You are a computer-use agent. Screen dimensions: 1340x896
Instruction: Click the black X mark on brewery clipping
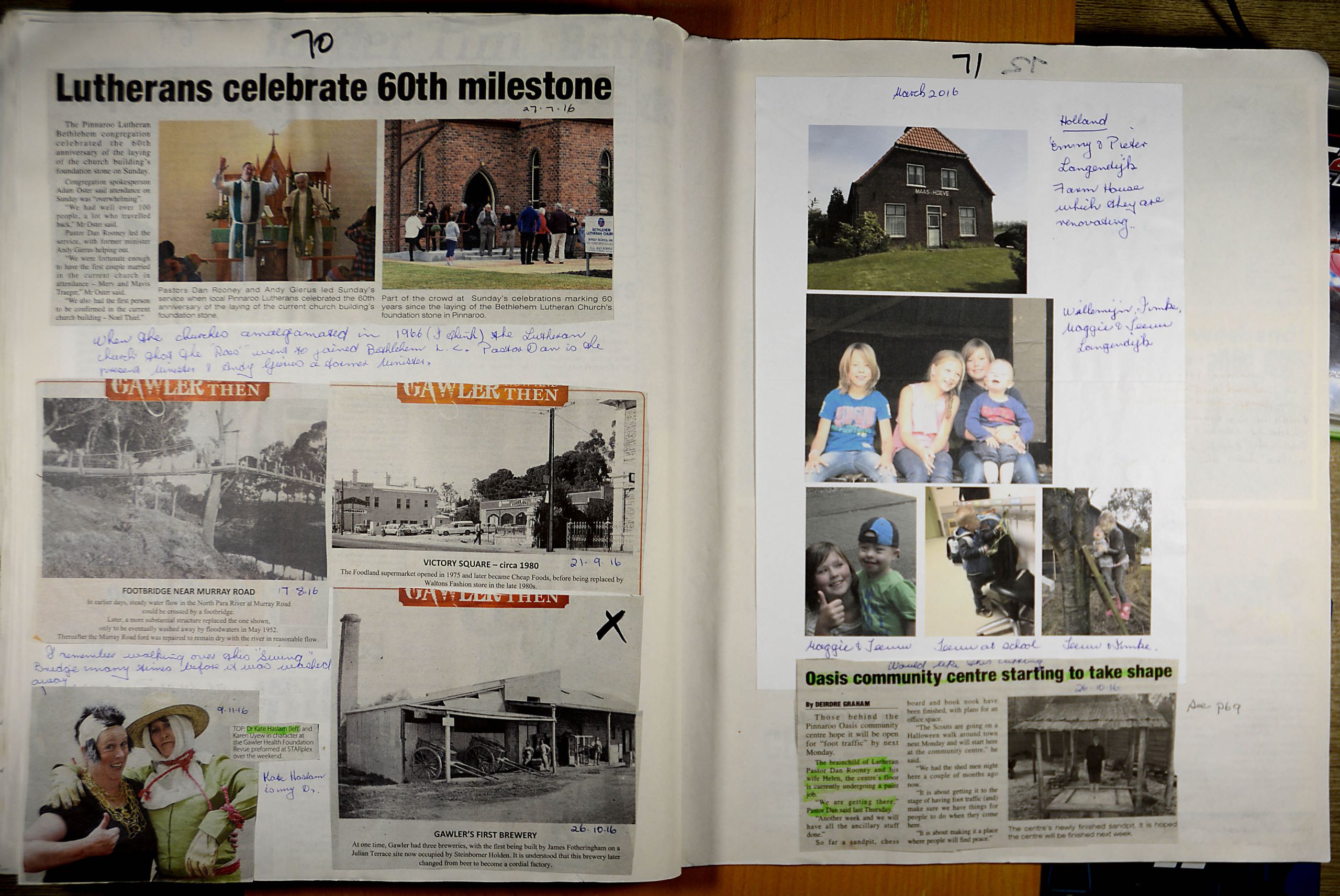tap(611, 625)
